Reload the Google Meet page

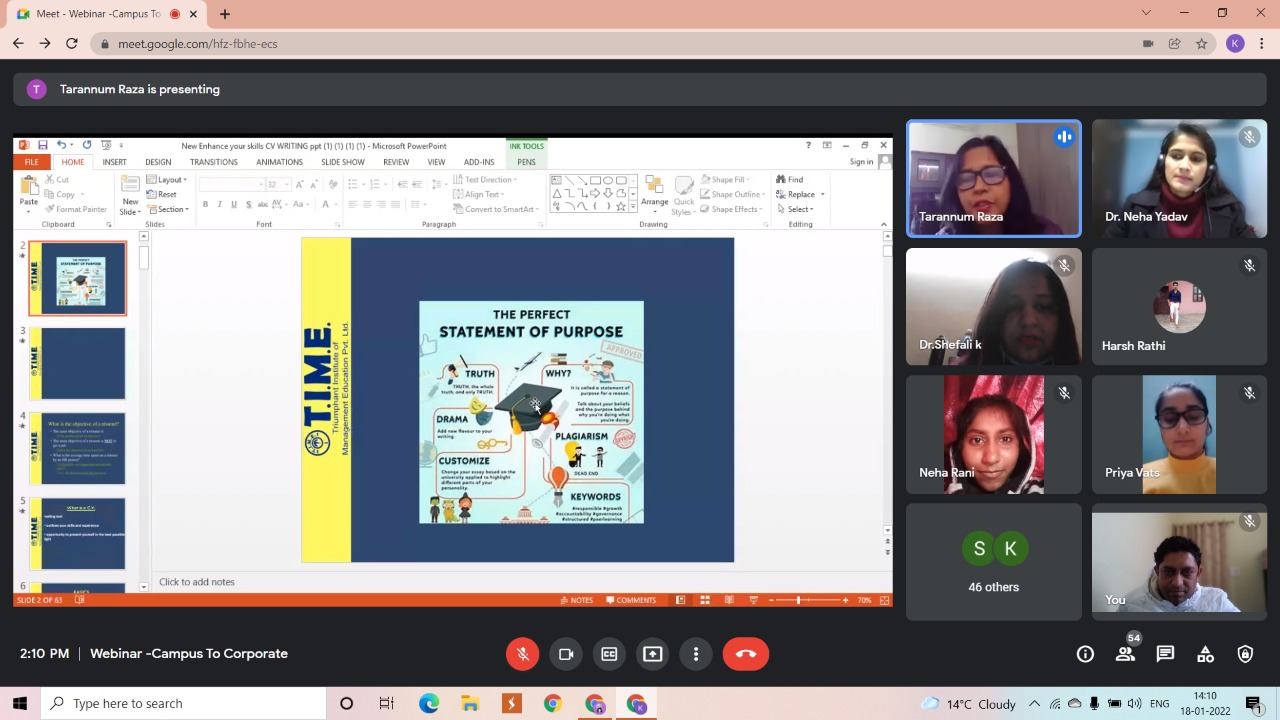click(x=71, y=44)
